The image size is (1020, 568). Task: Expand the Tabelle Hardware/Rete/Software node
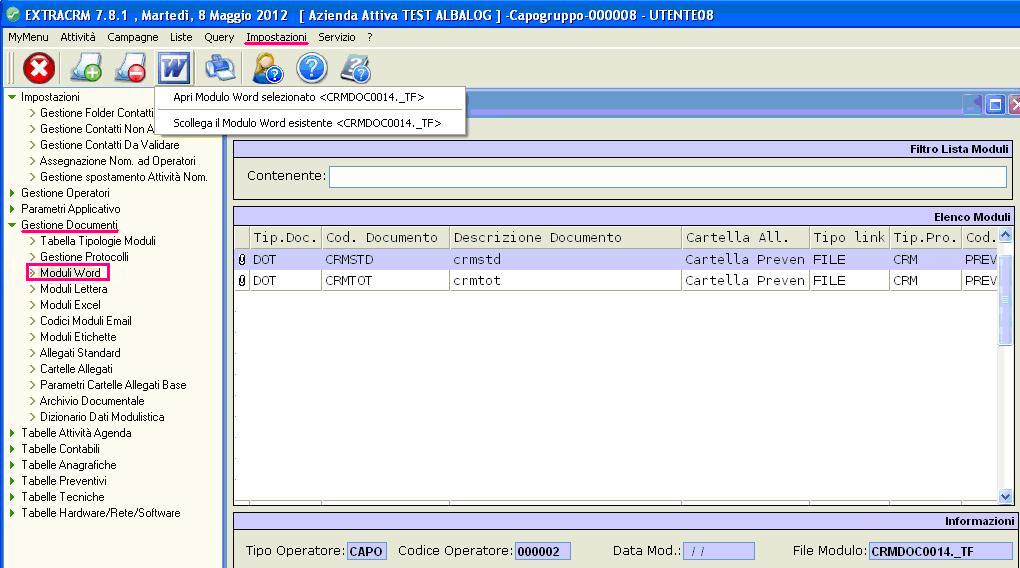click(12, 513)
